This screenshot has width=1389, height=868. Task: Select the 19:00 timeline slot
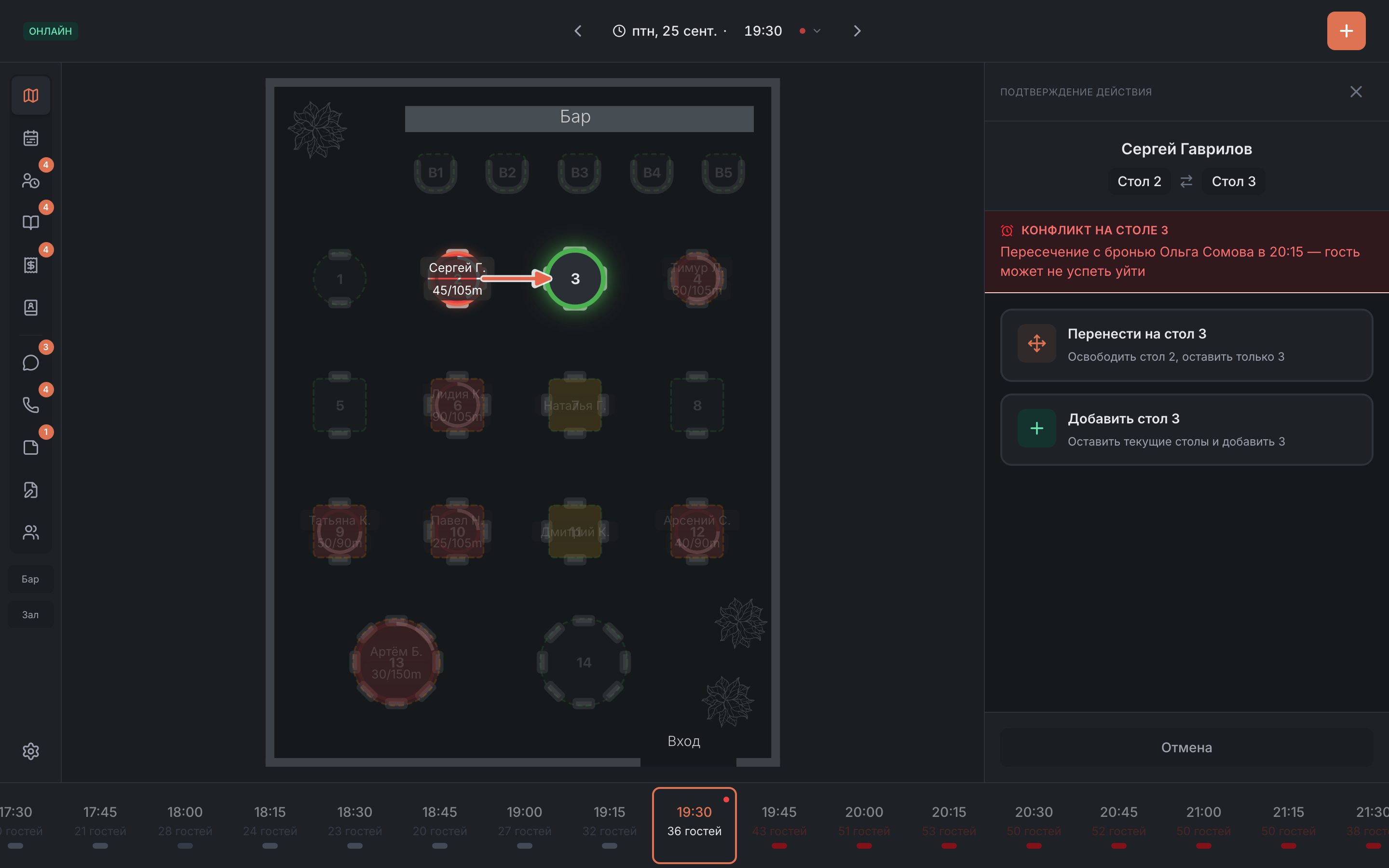click(x=525, y=825)
